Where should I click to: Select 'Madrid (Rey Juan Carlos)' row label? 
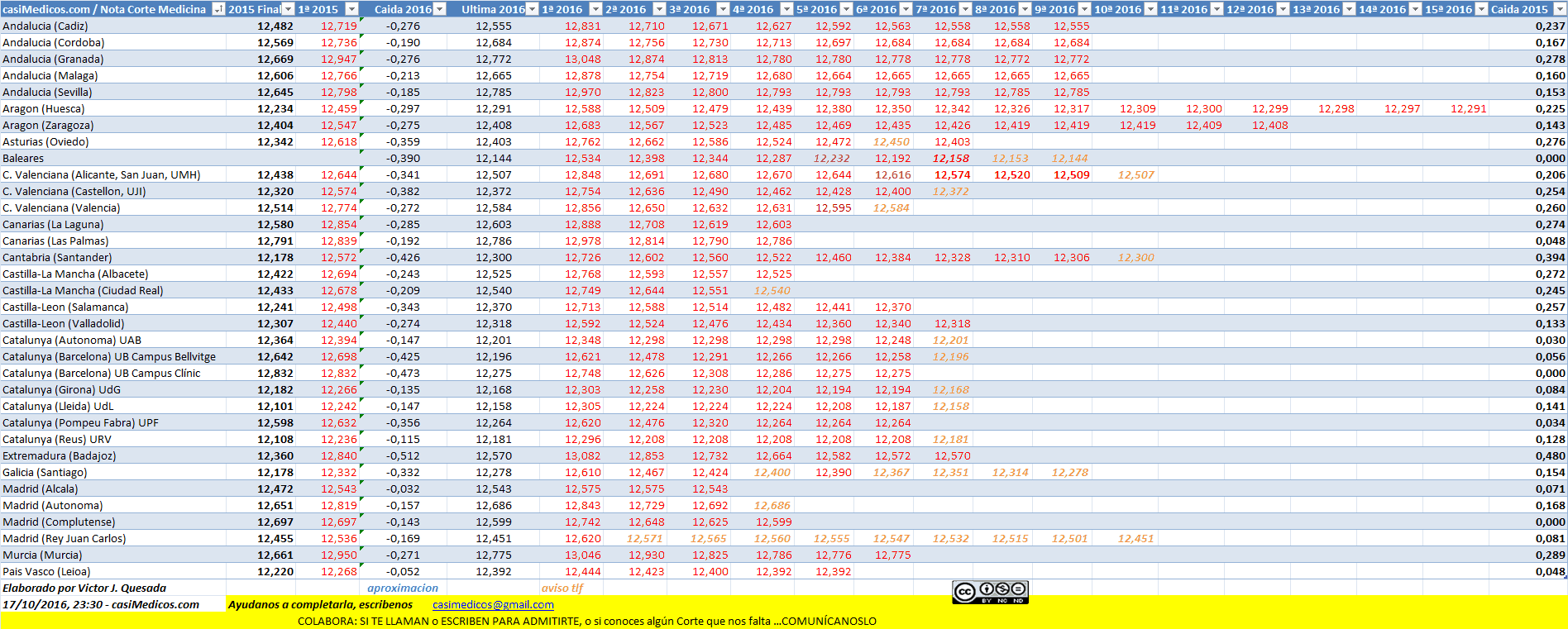[x=65, y=538]
